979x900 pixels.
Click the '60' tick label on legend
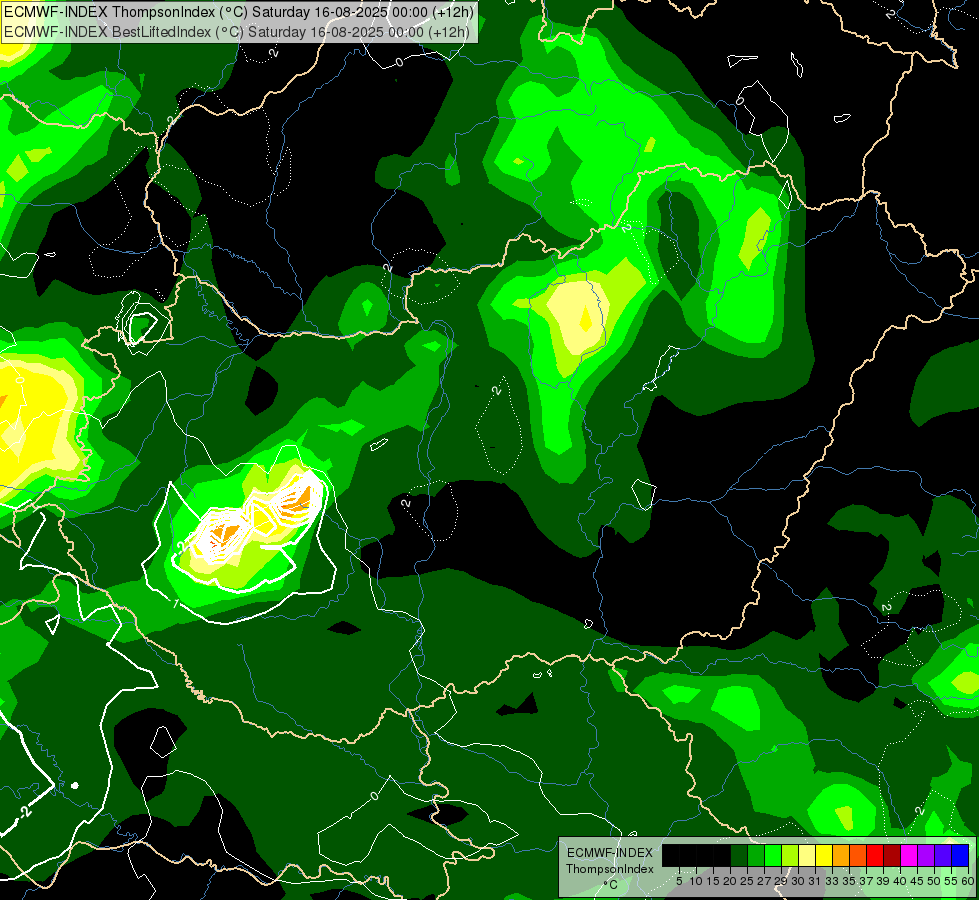968,881
